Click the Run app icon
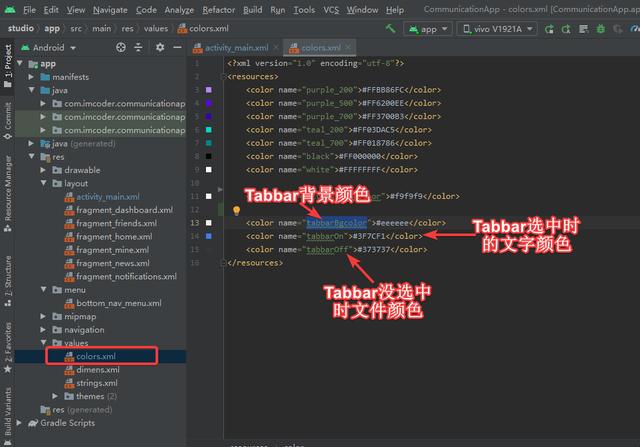 (x=549, y=29)
